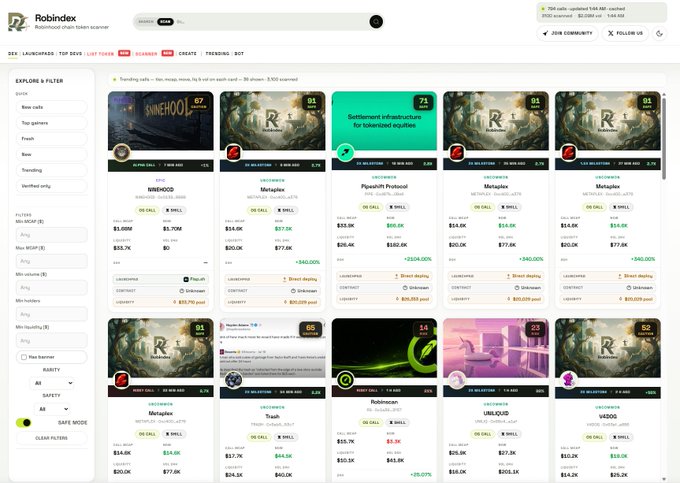
Task: Click the Robindex logo icon
Action: [19, 22]
